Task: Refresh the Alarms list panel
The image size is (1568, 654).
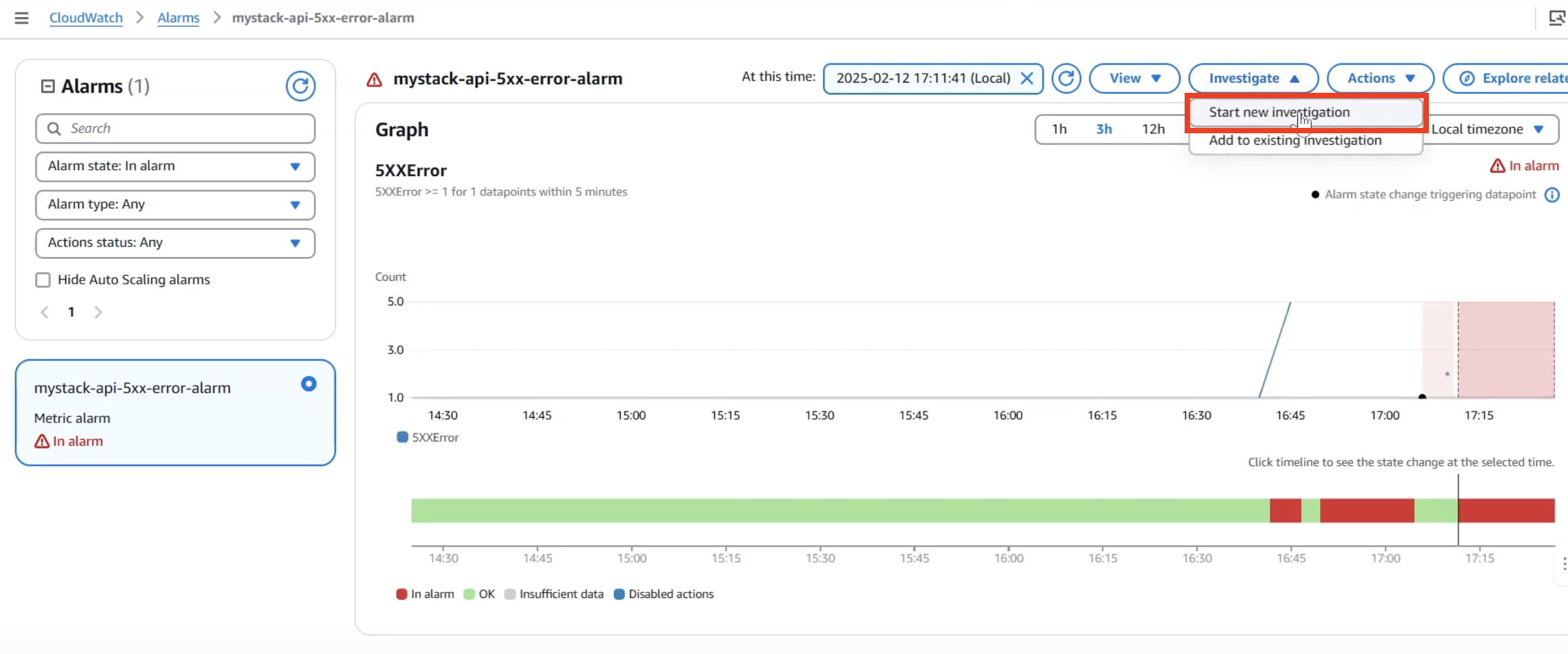Action: [x=300, y=86]
